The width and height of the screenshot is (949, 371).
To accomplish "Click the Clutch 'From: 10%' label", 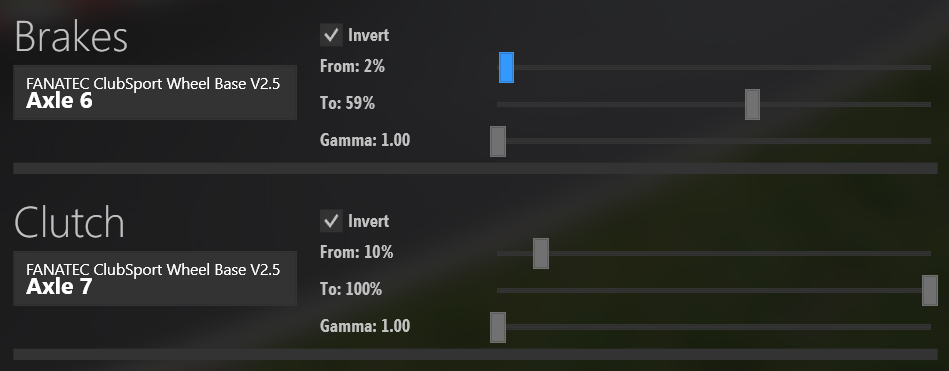I will click(356, 252).
